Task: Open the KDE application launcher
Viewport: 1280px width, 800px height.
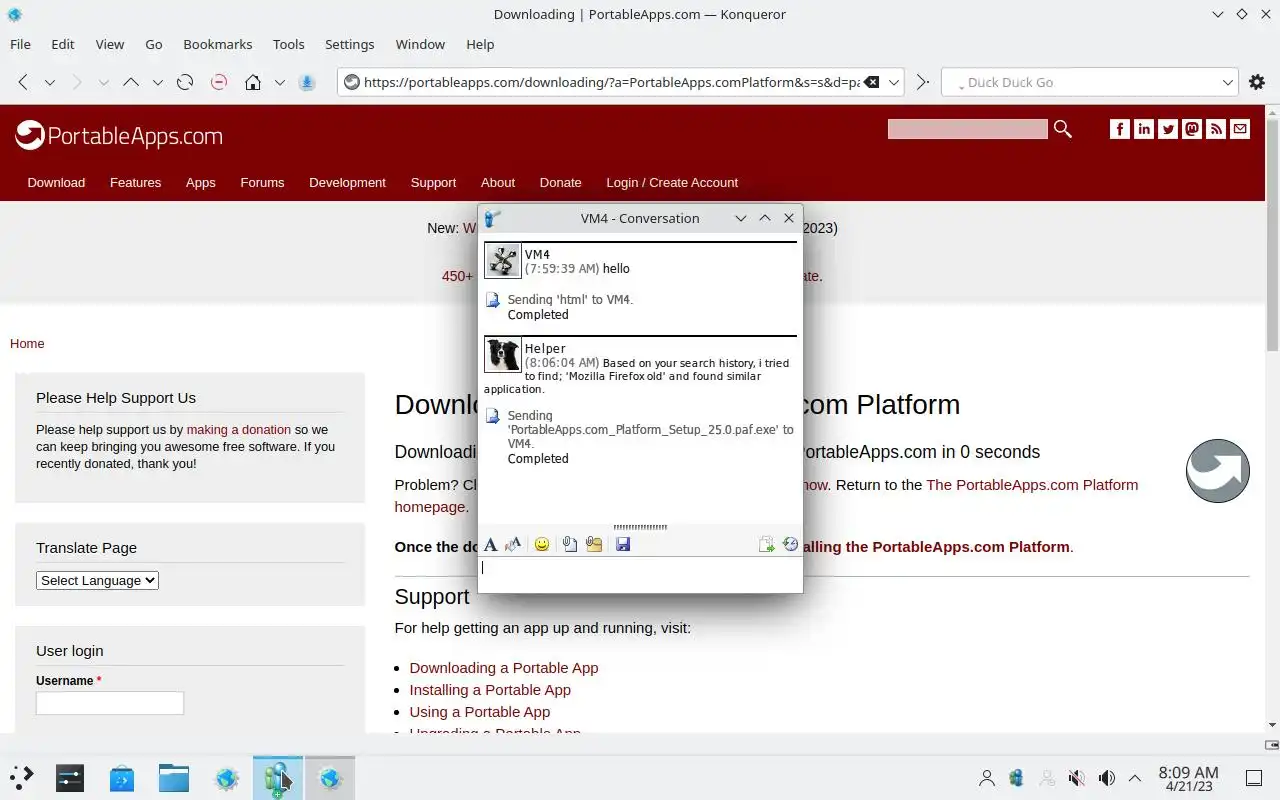Action: coord(21,778)
